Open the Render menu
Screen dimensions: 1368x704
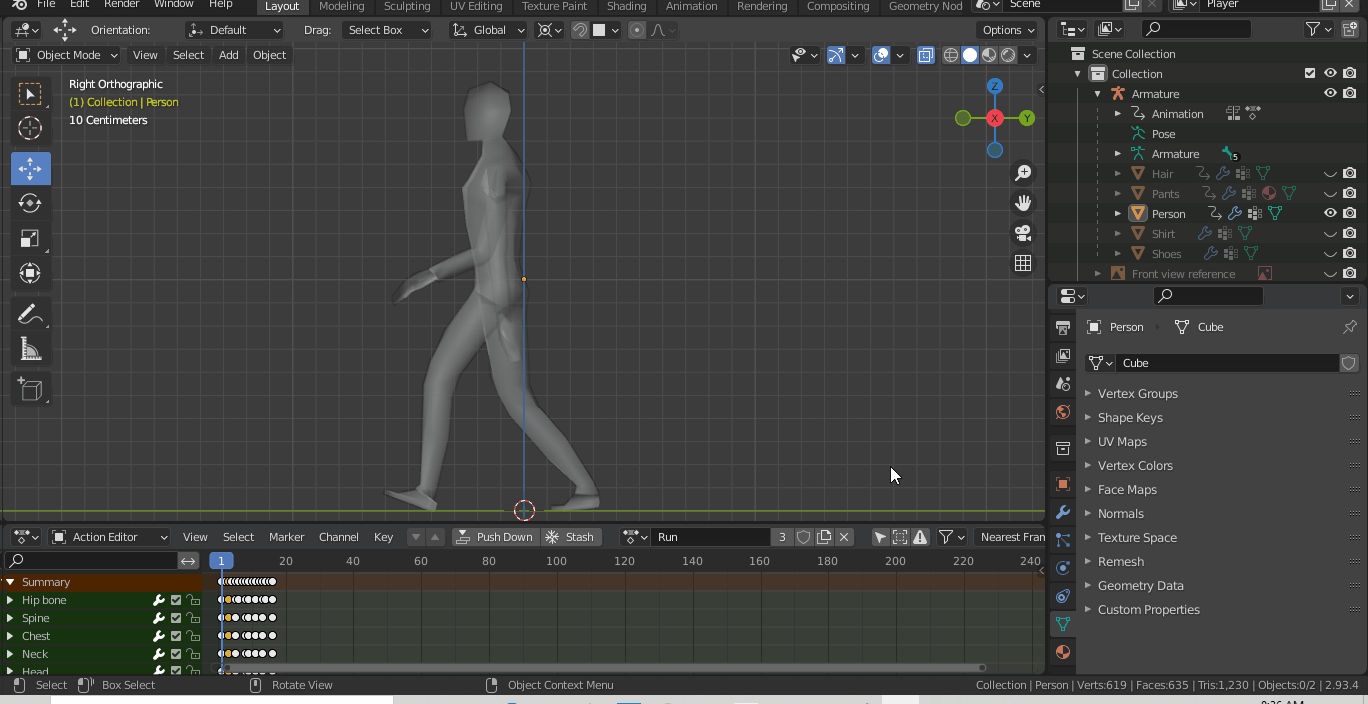(121, 7)
